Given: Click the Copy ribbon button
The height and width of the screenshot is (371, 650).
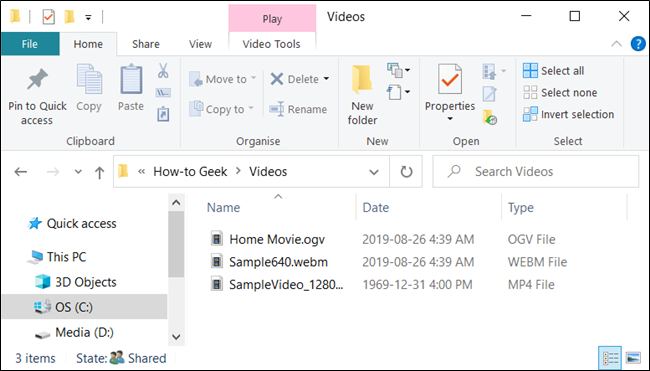Looking at the screenshot, I should point(89,88).
